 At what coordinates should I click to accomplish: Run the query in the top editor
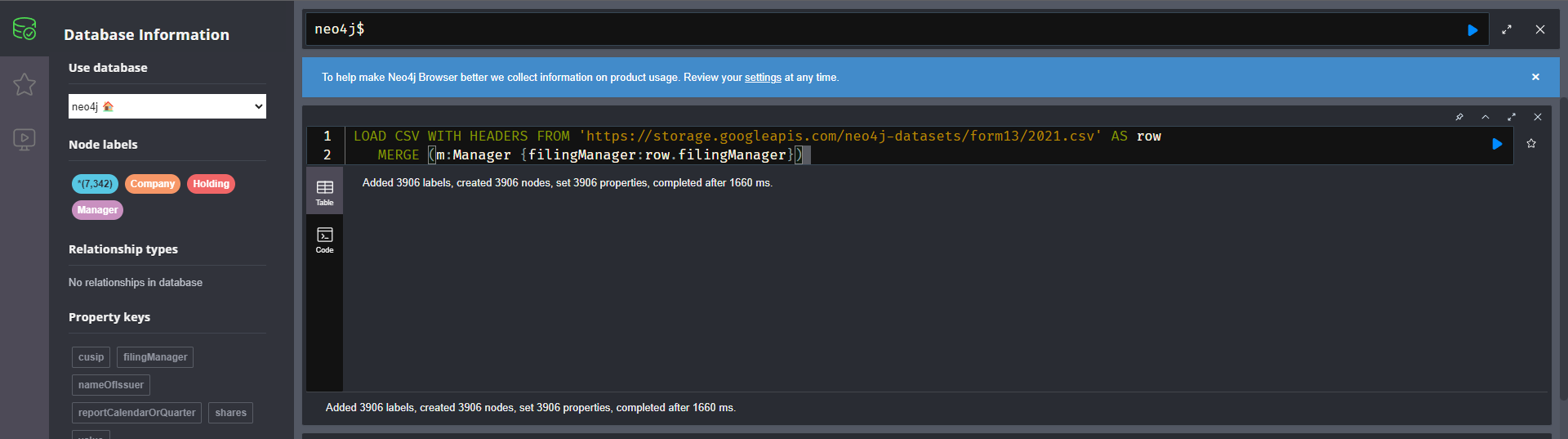(x=1472, y=29)
